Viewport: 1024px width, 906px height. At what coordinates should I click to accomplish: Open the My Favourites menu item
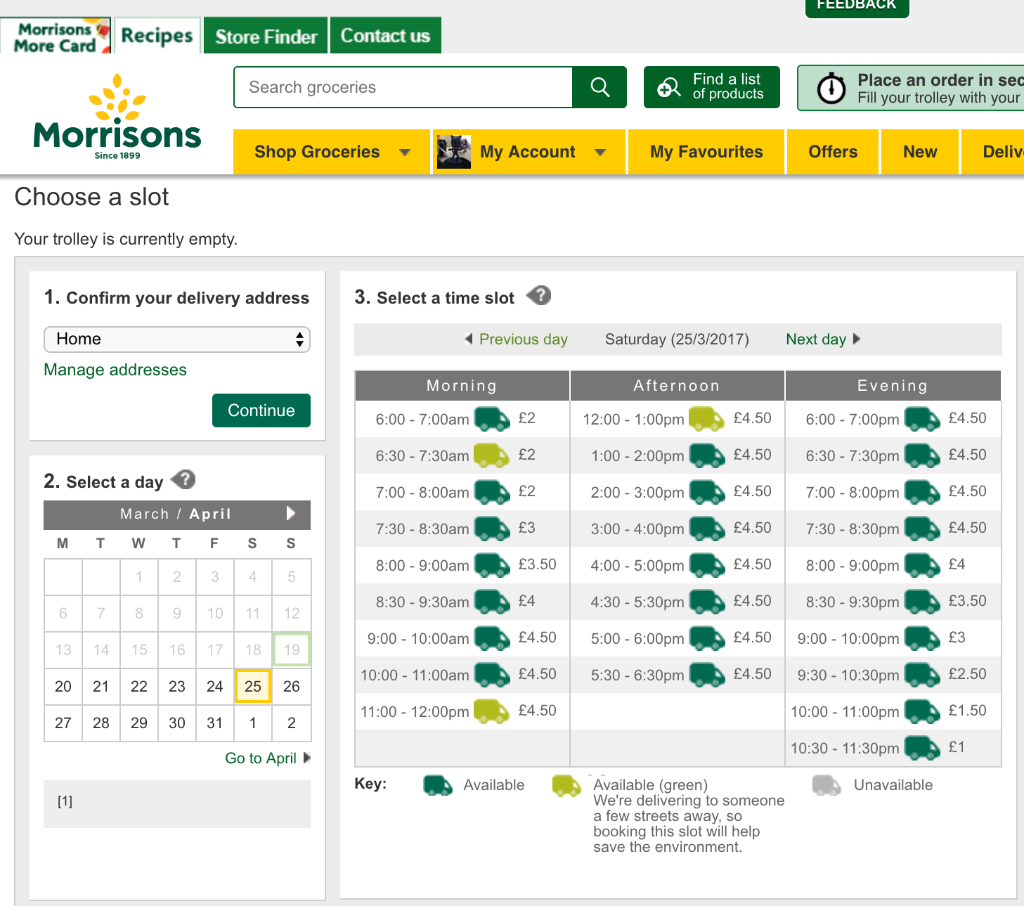[x=706, y=152]
